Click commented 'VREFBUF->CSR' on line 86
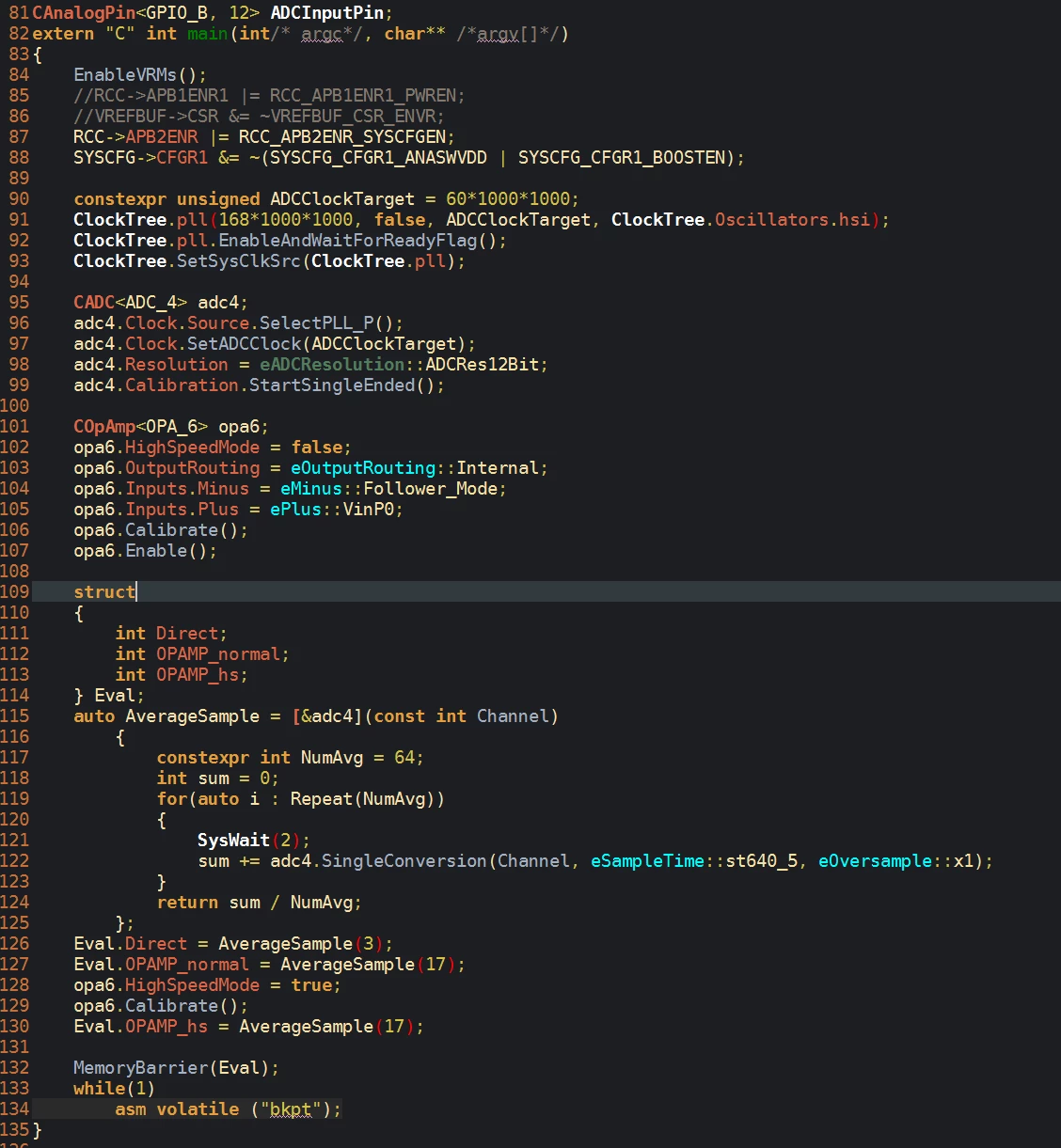The width and height of the screenshot is (1061, 1148). click(x=156, y=116)
